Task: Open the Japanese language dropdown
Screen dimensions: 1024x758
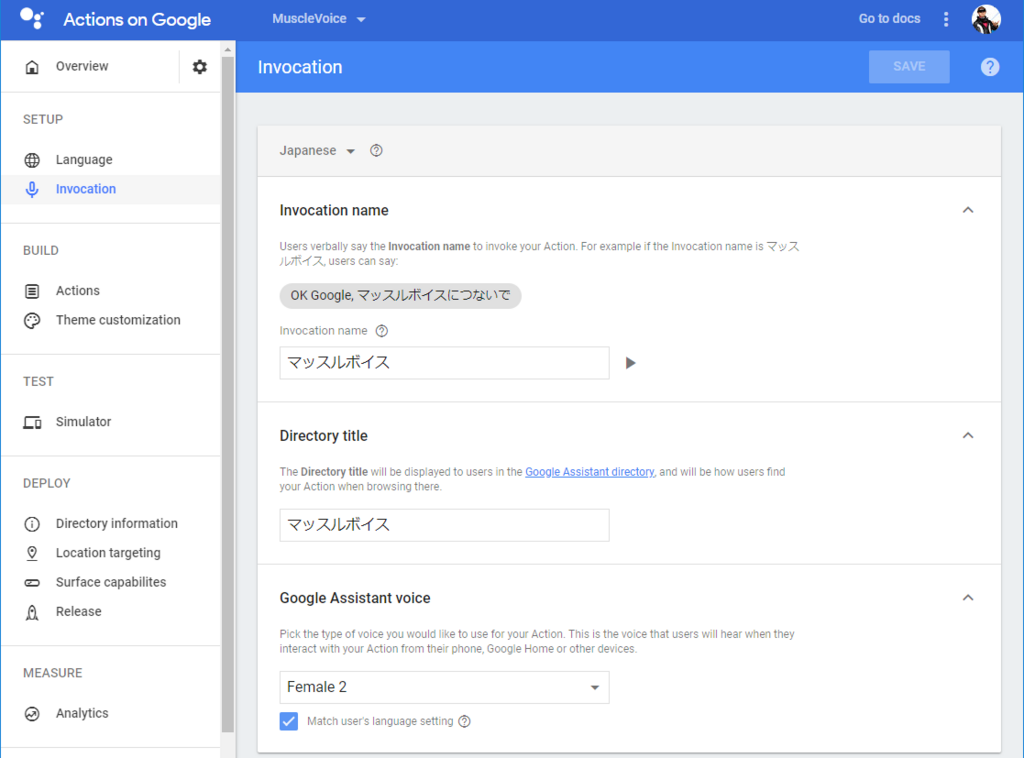Action: [317, 151]
